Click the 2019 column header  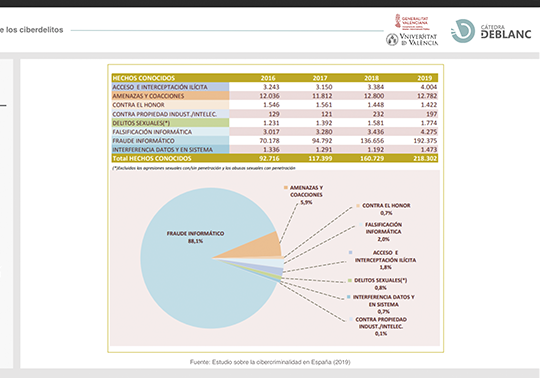[x=424, y=78]
